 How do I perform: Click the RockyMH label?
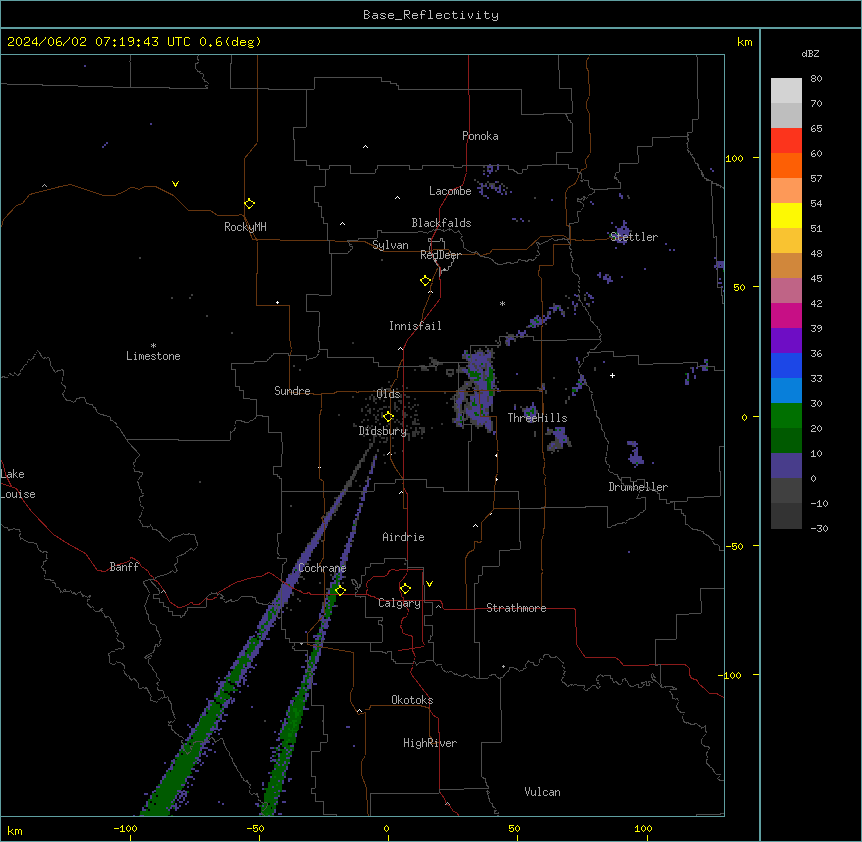[x=245, y=227]
